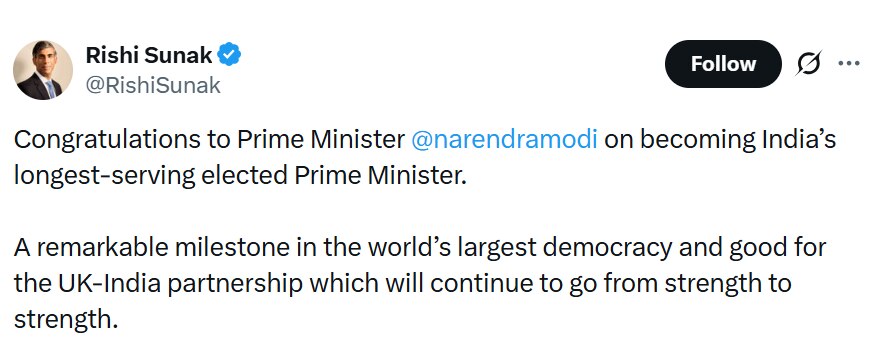Click the phrase longest-serving elected Prime Minister

pos(238,176)
